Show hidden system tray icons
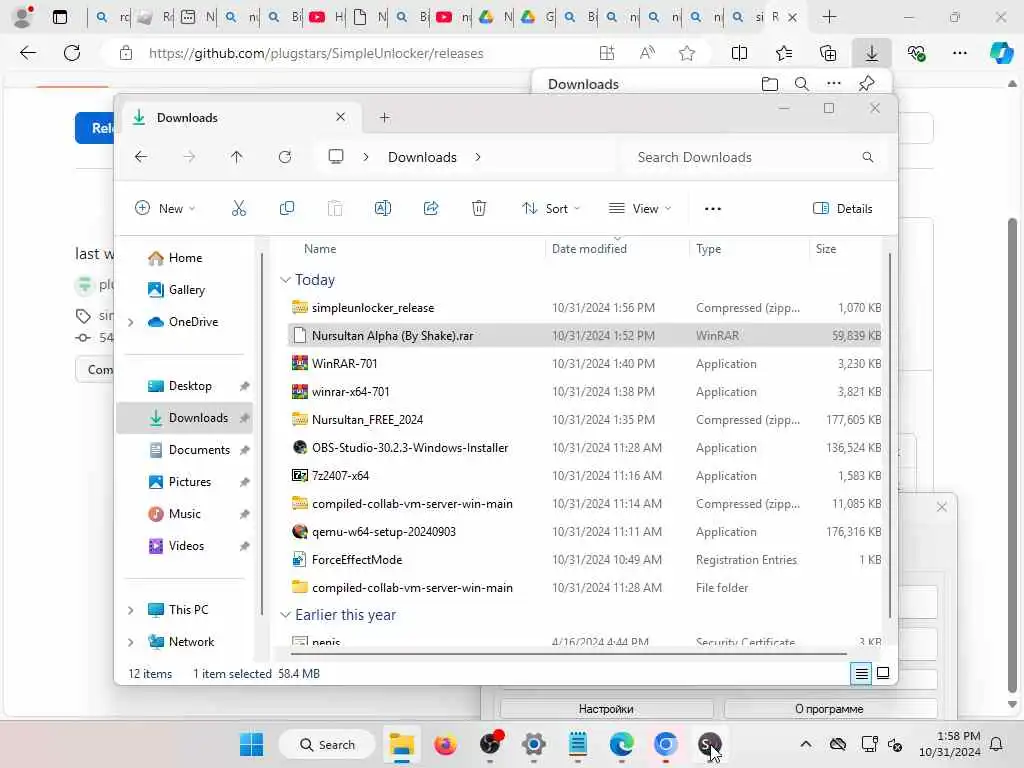 (x=806, y=744)
